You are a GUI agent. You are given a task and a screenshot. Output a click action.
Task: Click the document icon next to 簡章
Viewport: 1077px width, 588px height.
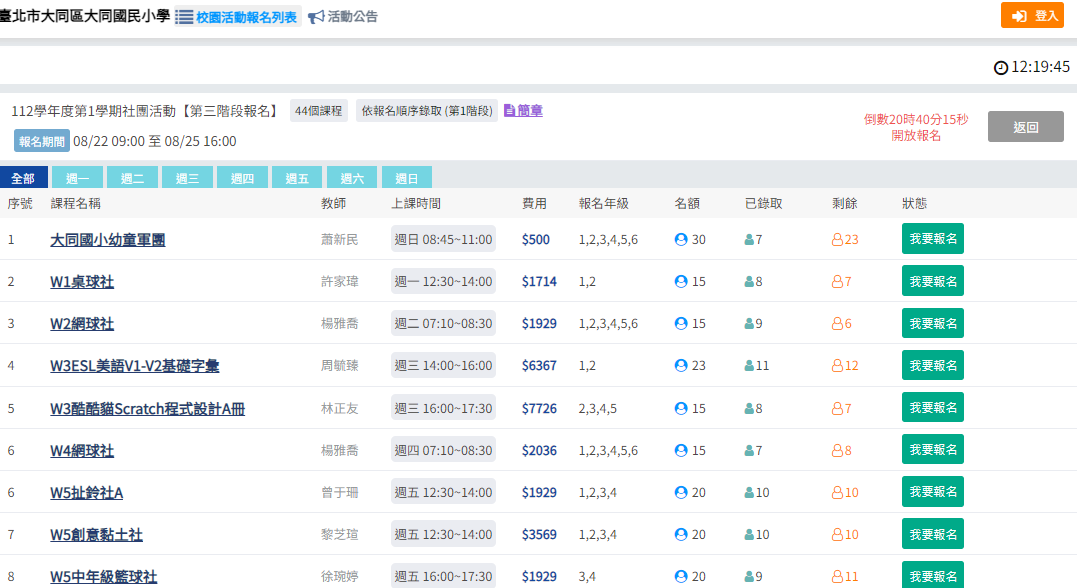click(x=509, y=111)
